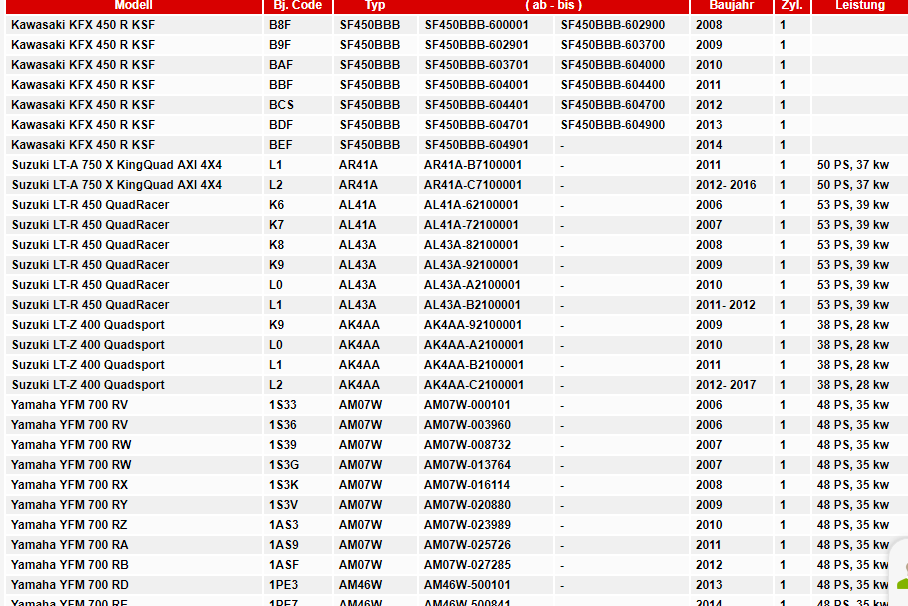Click the Modell column header
The image size is (908, 606).
(133, 6)
